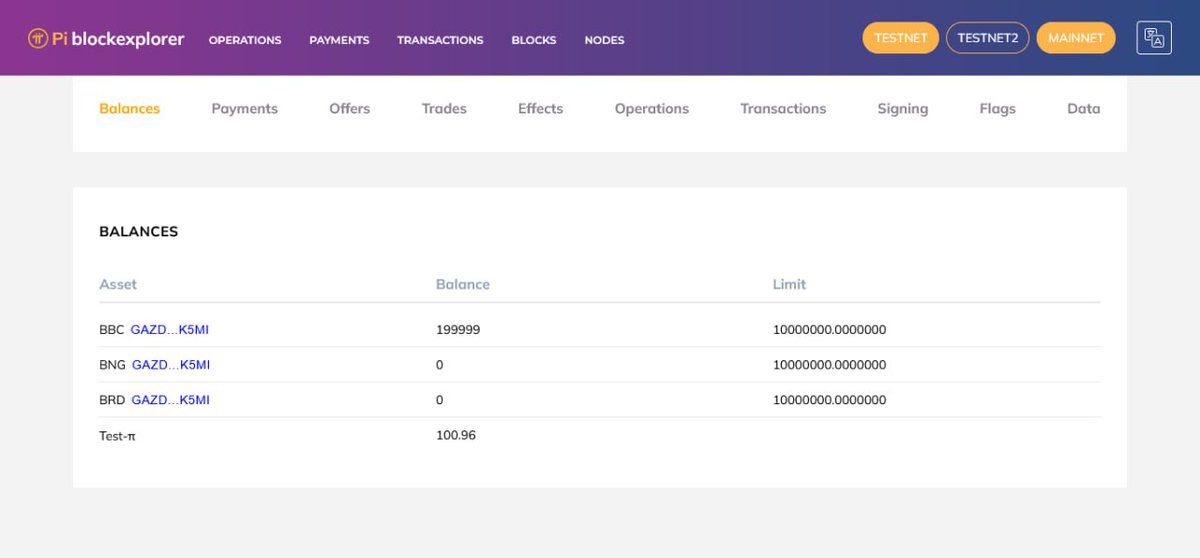Open BNG issuer GAZD...K5MI link

(x=171, y=364)
